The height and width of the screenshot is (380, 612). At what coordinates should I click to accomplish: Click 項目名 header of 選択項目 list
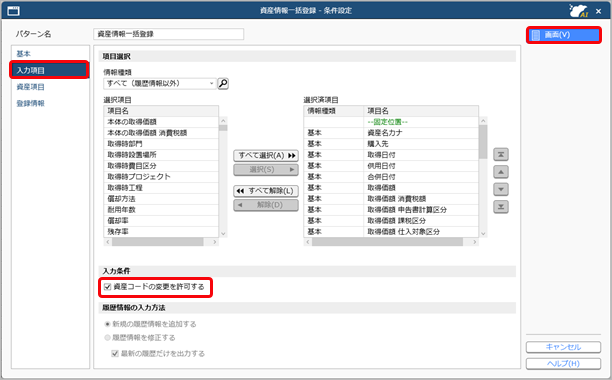tap(161, 111)
